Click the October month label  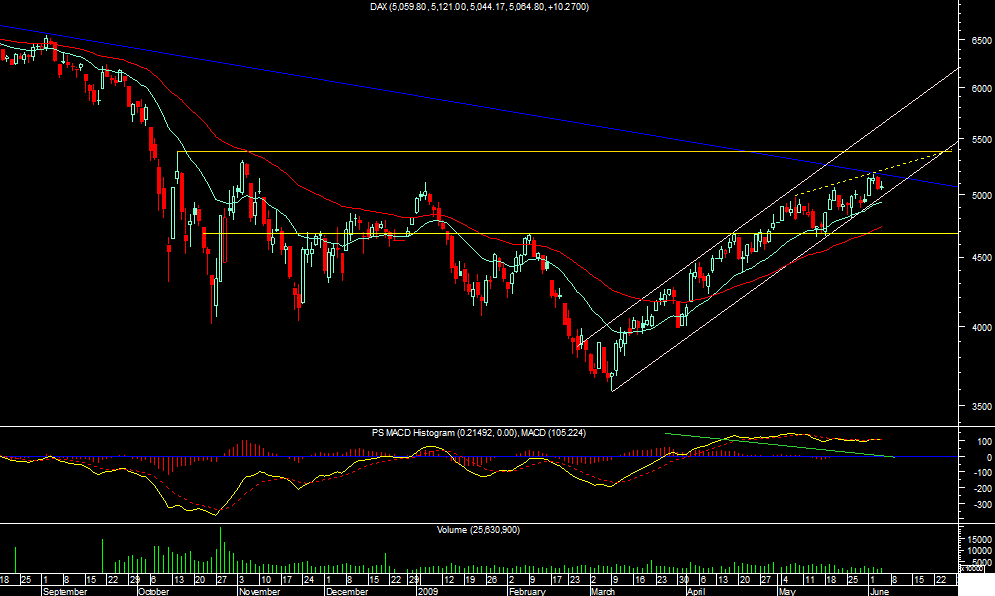point(154,591)
